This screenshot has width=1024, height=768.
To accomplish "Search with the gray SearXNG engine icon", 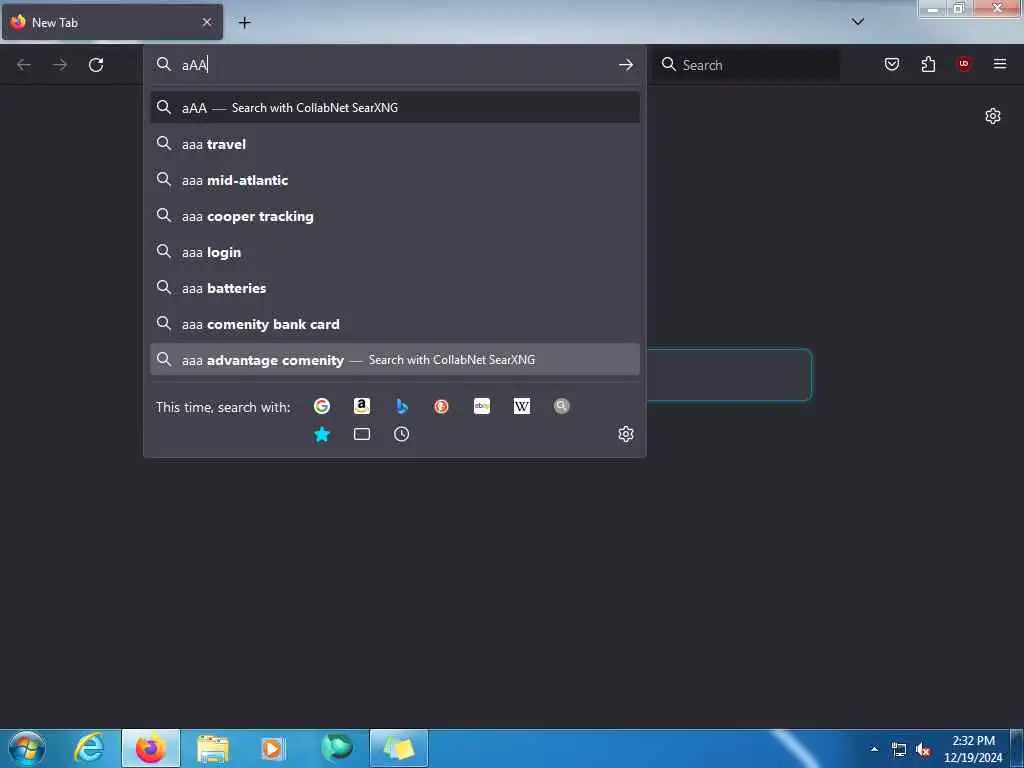I will (562, 406).
